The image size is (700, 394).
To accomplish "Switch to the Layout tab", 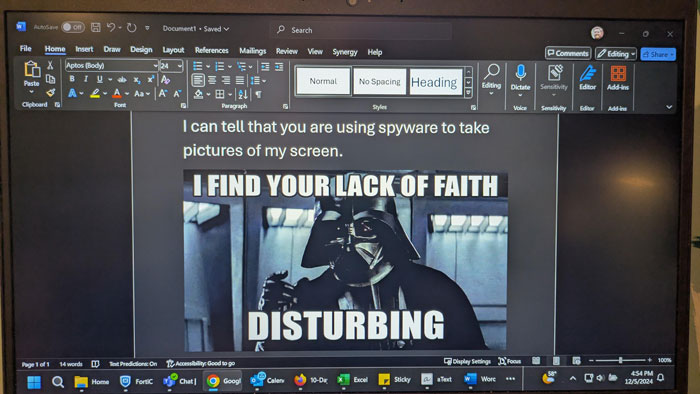I will tap(173, 50).
